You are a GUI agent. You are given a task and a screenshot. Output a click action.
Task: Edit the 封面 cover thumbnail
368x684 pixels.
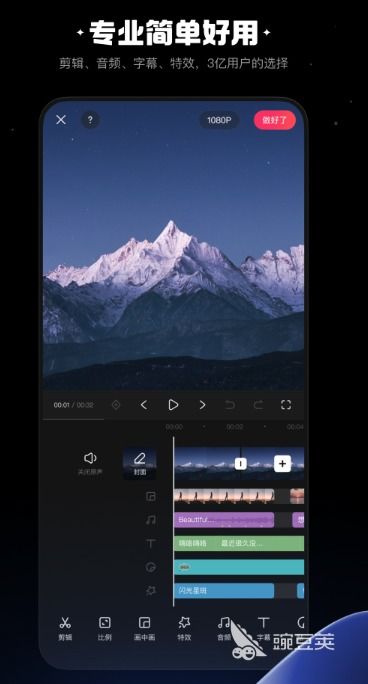[140, 464]
